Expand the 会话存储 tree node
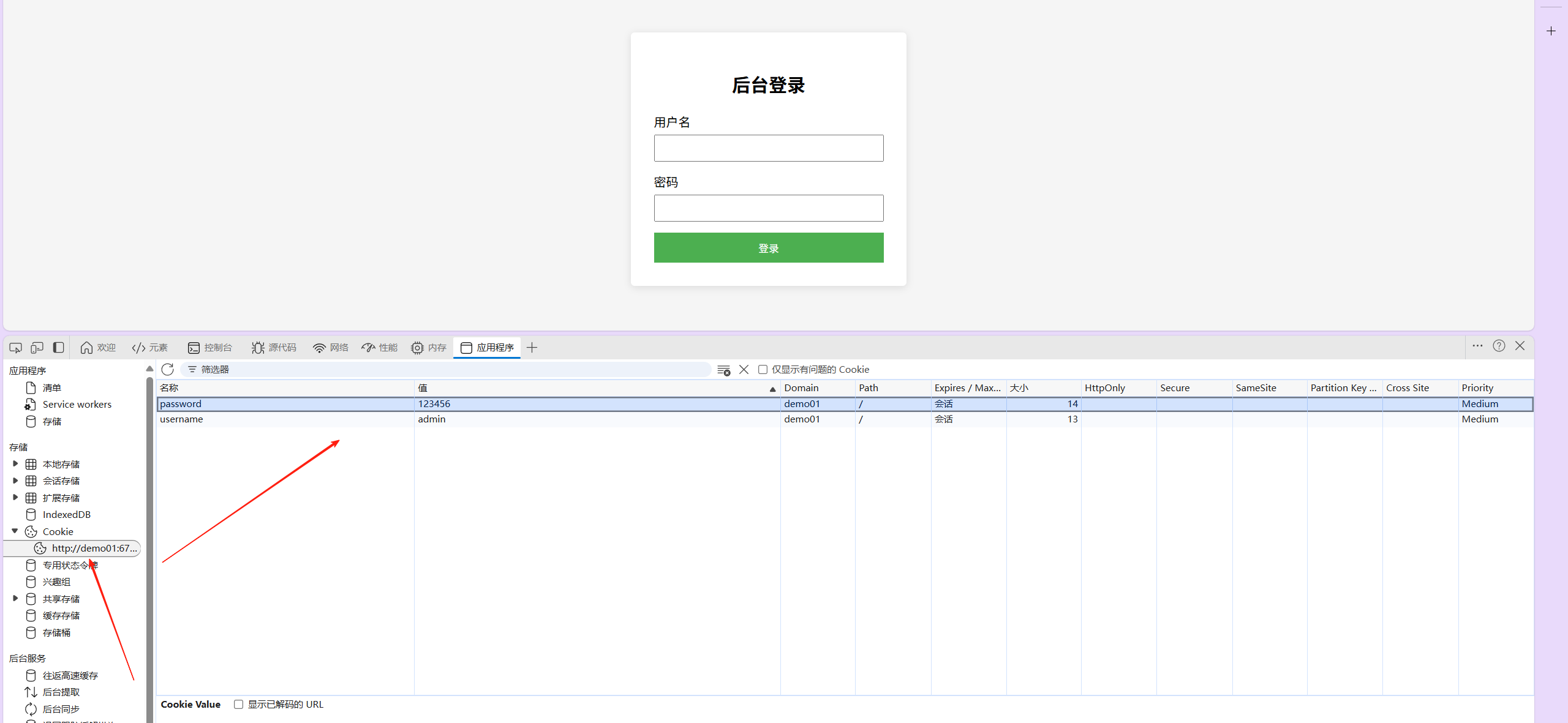The width and height of the screenshot is (1568, 723). click(x=15, y=481)
